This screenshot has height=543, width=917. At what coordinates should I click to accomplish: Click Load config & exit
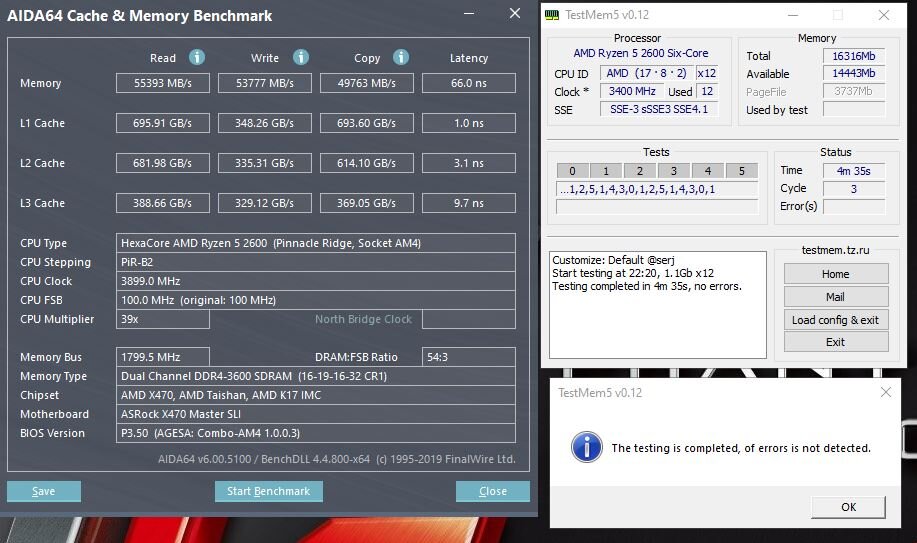point(836,319)
